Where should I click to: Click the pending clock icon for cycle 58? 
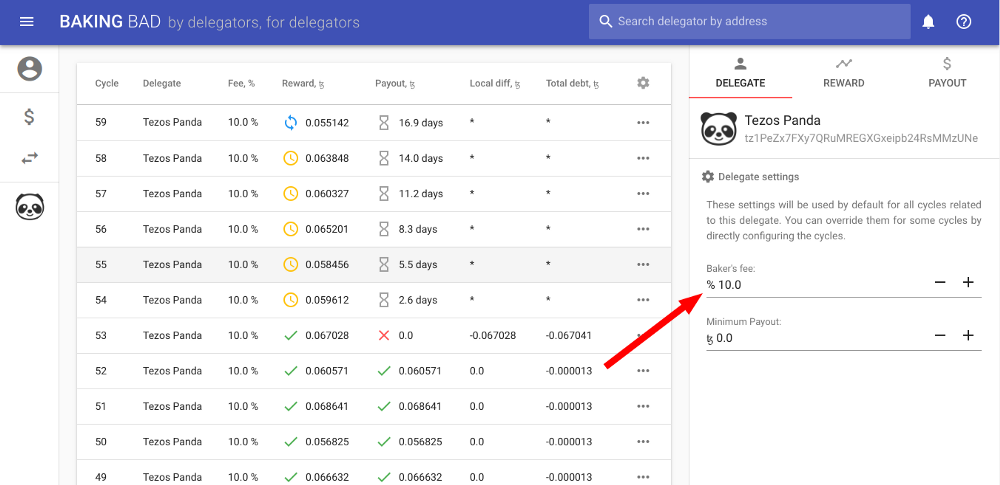click(291, 158)
